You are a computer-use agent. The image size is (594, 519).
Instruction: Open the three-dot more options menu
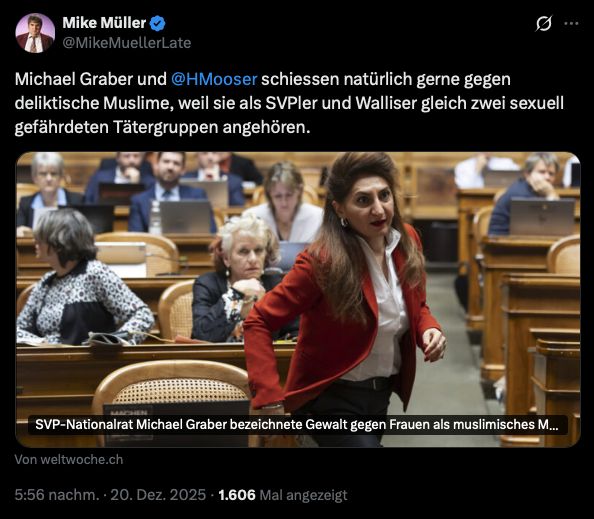point(571,23)
